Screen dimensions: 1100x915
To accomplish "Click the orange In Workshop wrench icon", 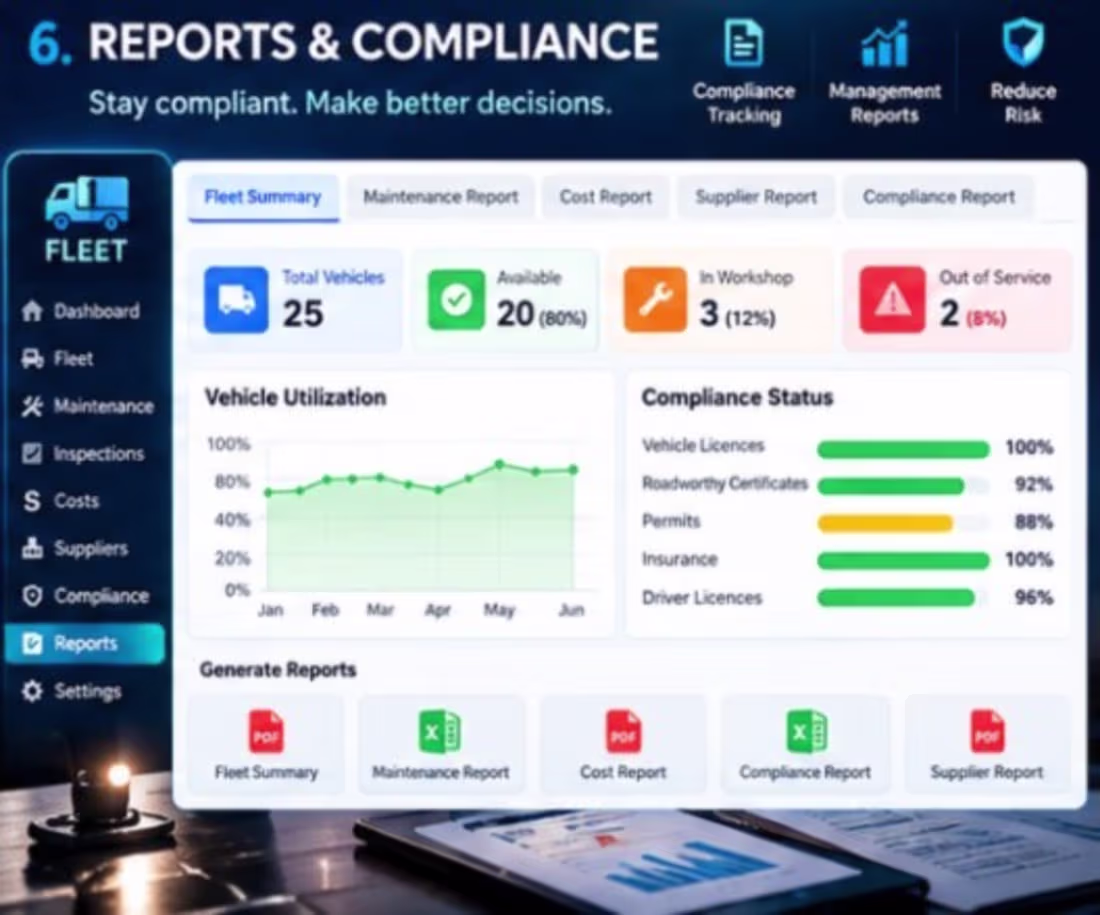I will point(655,300).
